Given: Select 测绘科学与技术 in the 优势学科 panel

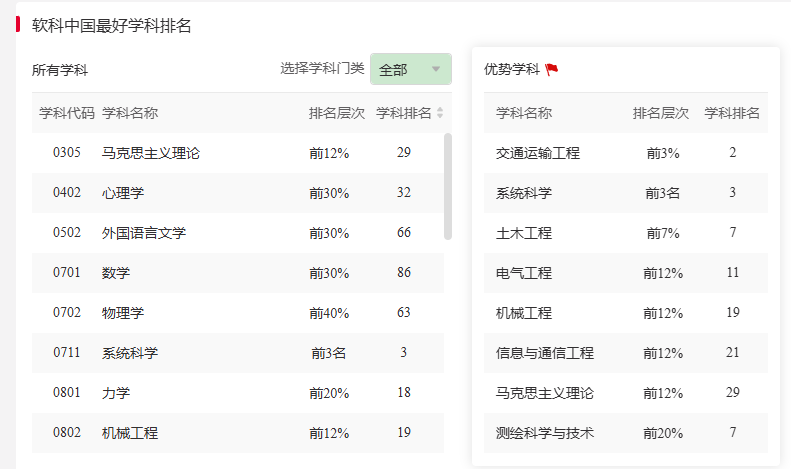Looking at the screenshot, I should coord(544,433).
